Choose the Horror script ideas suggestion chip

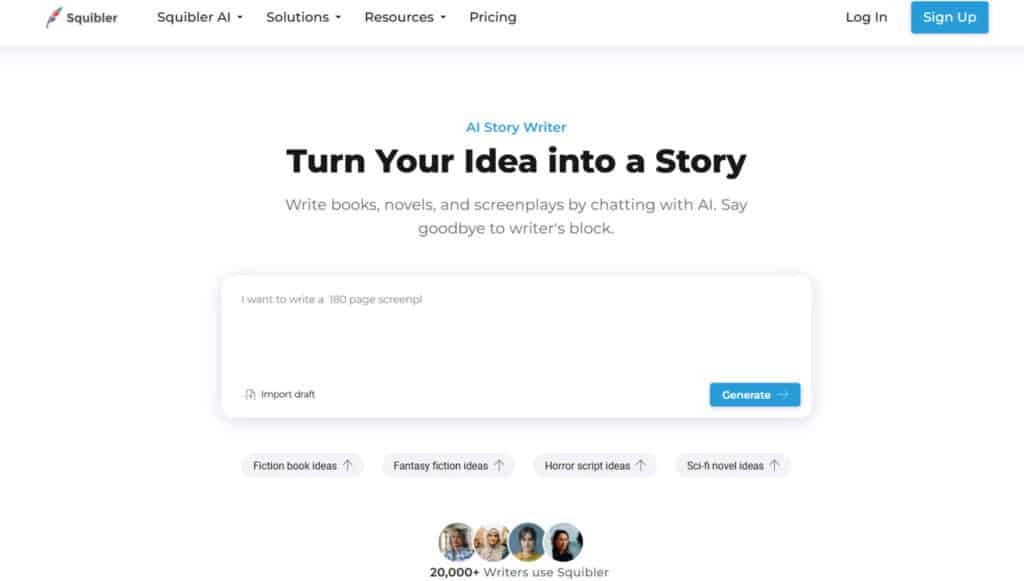tap(587, 465)
